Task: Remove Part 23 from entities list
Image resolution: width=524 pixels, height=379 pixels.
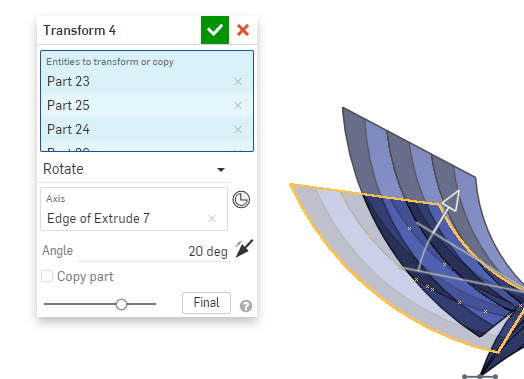Action: click(238, 82)
